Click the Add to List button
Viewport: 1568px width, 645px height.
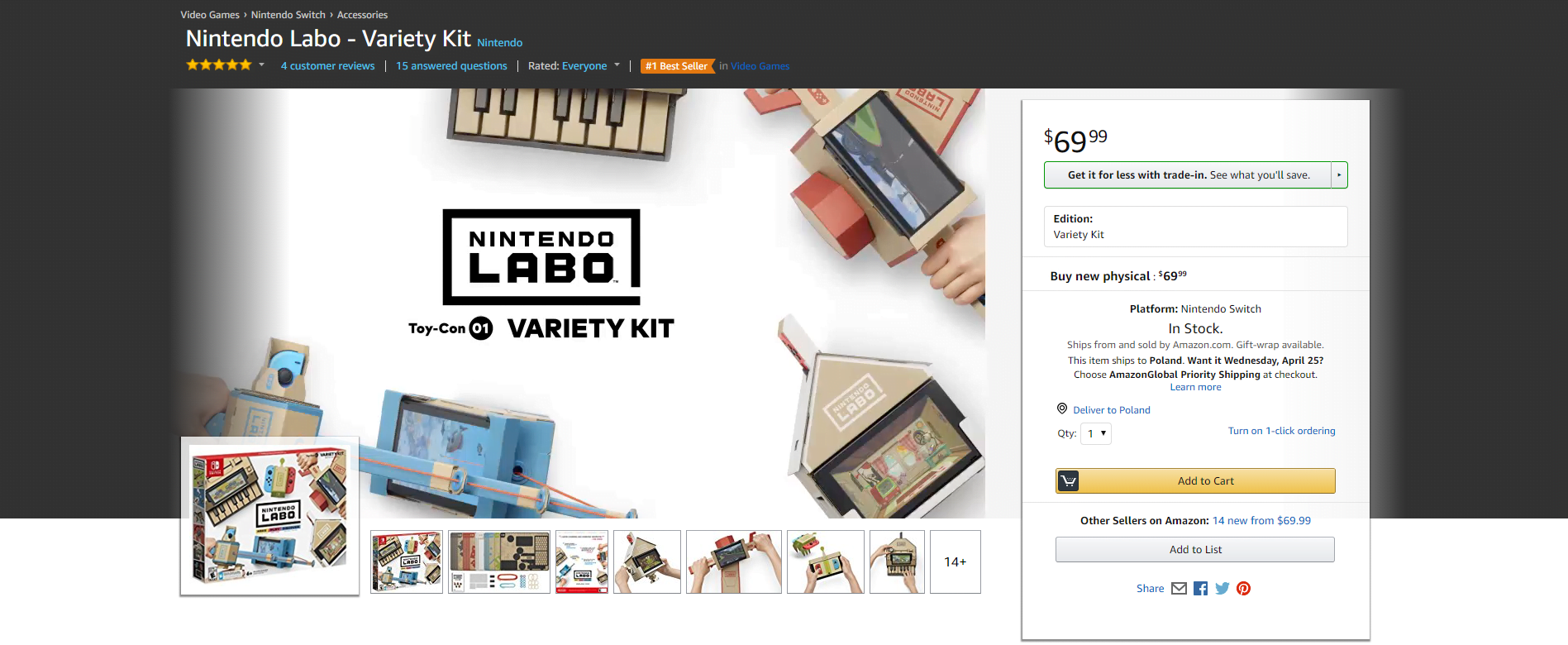[x=1195, y=550]
